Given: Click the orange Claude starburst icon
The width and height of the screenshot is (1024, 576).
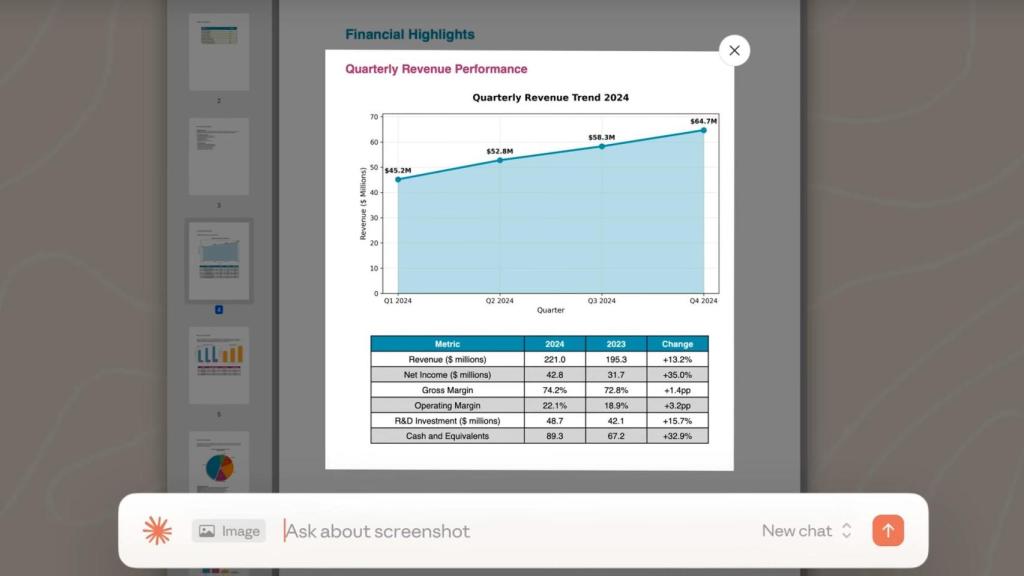Looking at the screenshot, I should (157, 531).
